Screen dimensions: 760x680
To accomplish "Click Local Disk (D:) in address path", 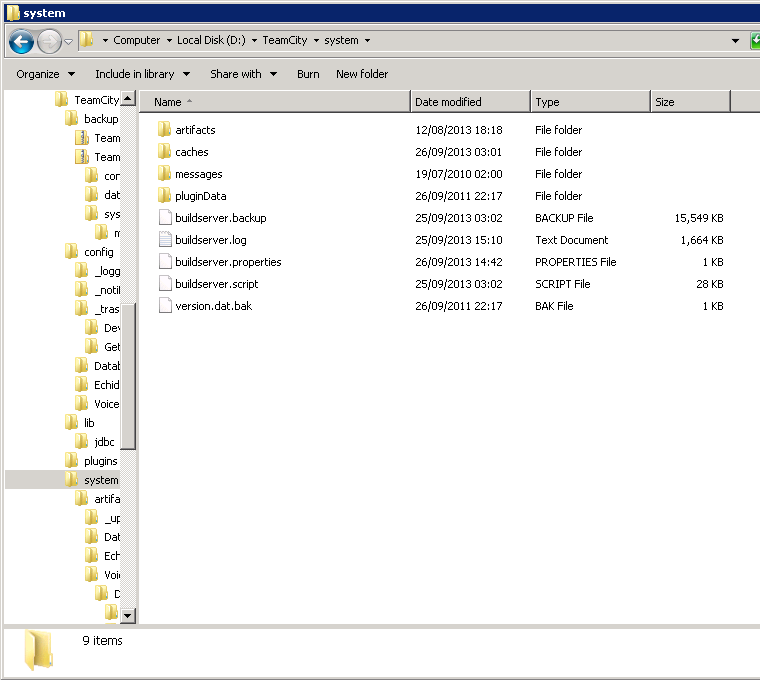I will 211,40.
